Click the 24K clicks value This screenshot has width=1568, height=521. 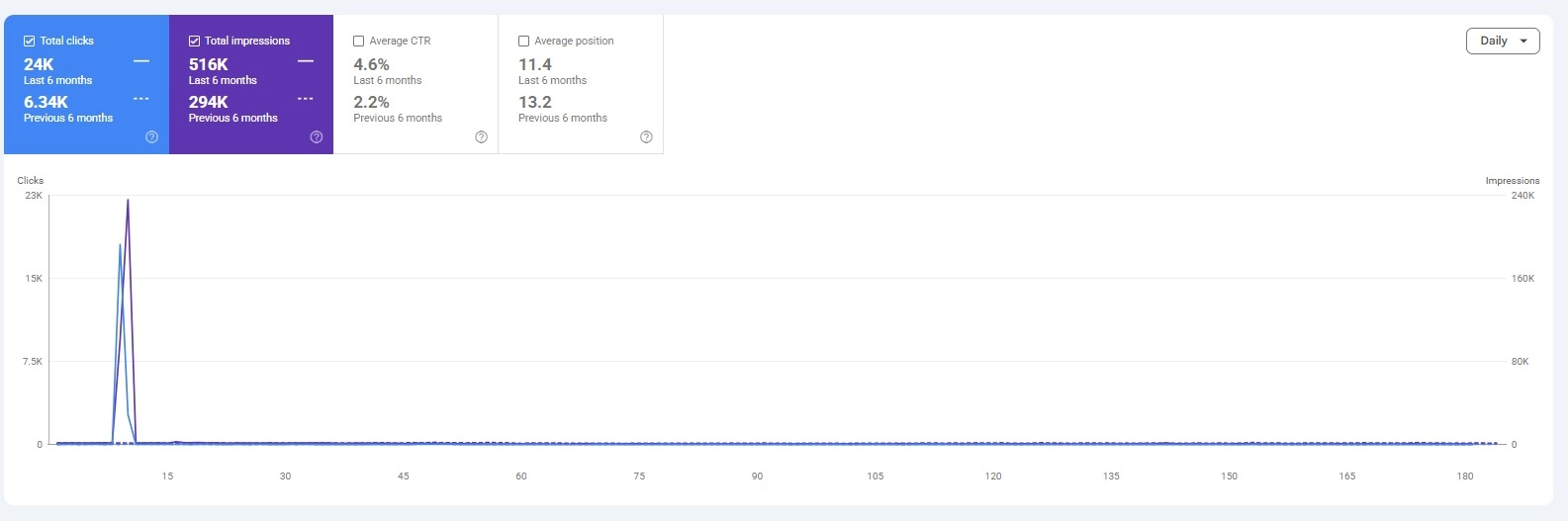39,64
